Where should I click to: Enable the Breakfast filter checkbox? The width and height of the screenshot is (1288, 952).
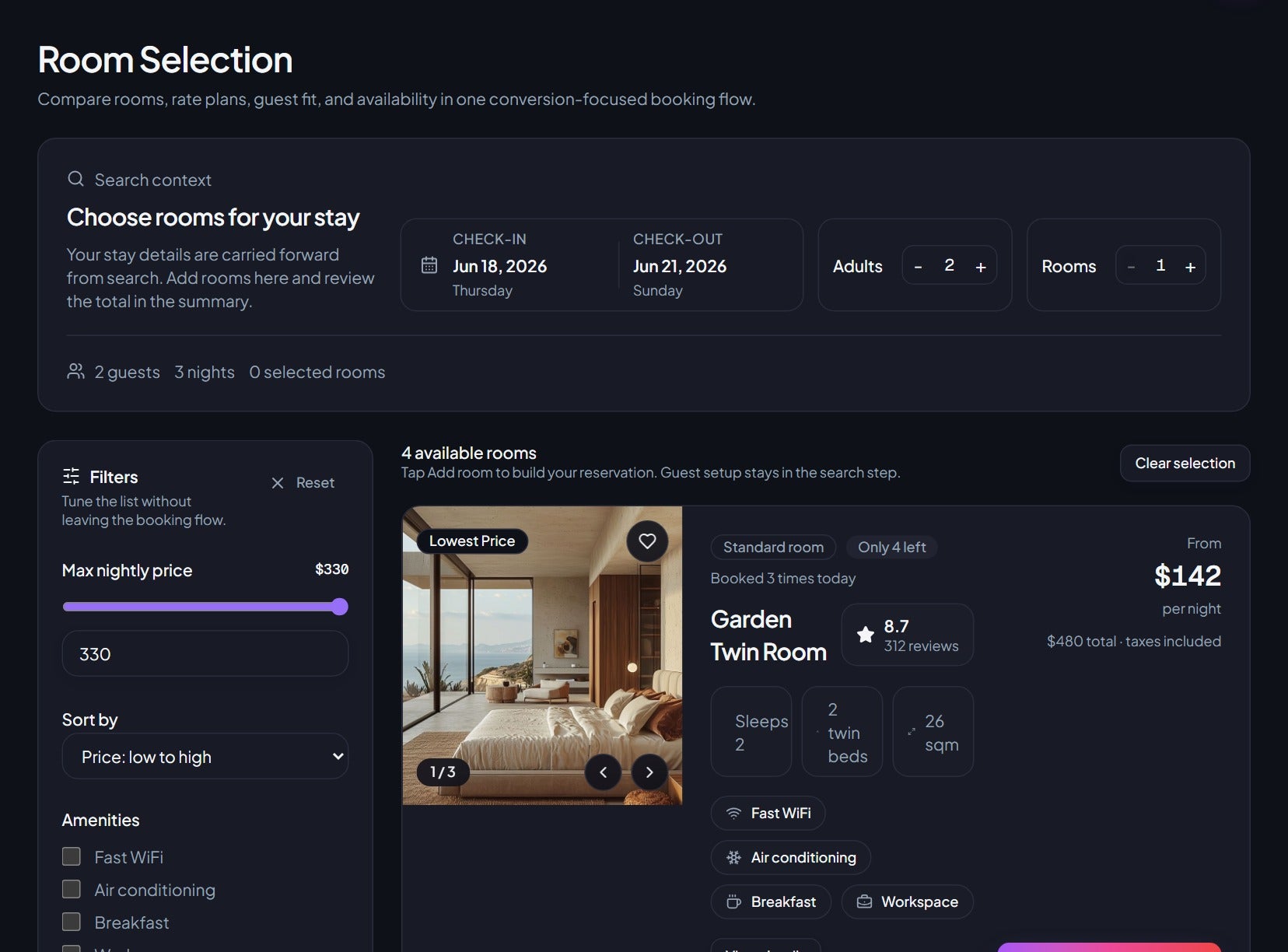point(72,922)
